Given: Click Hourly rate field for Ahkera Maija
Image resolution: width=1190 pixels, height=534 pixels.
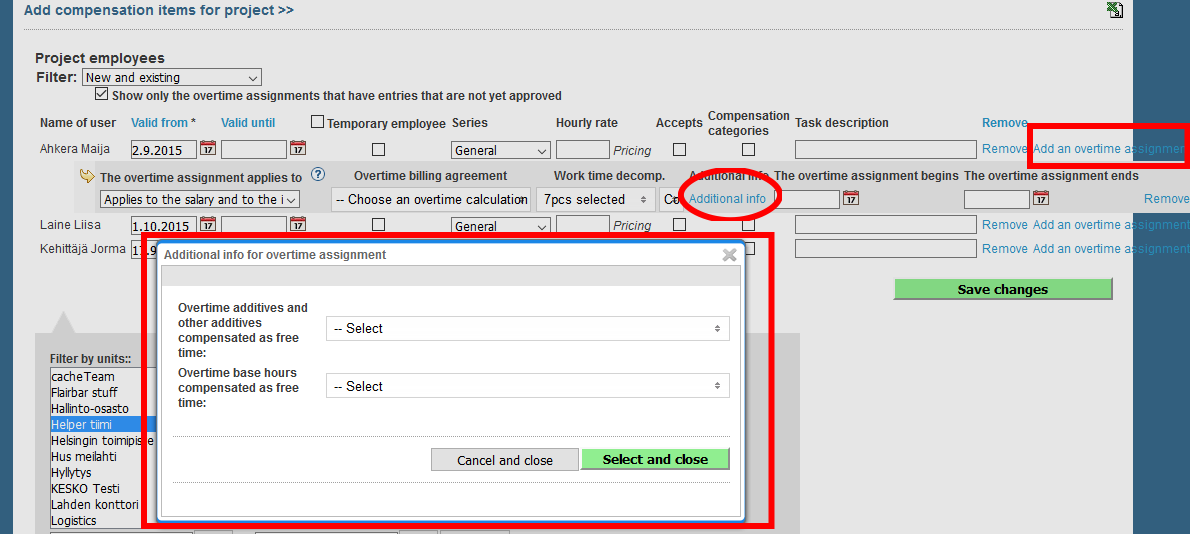Looking at the screenshot, I should point(582,150).
